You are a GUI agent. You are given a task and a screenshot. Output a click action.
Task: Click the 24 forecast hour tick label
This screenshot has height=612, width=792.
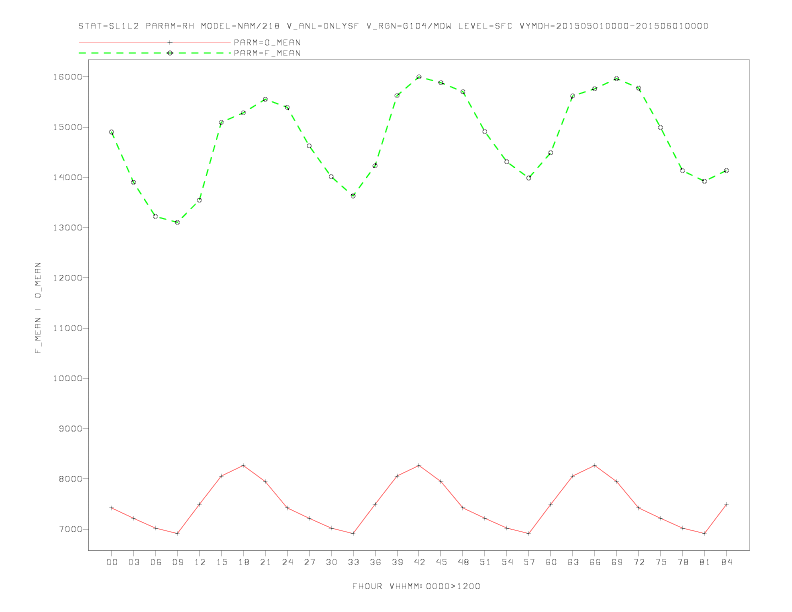(x=287, y=562)
